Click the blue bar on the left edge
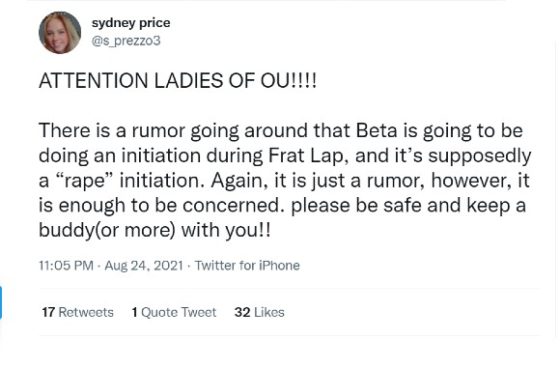The width and height of the screenshot is (560, 367). (1, 303)
